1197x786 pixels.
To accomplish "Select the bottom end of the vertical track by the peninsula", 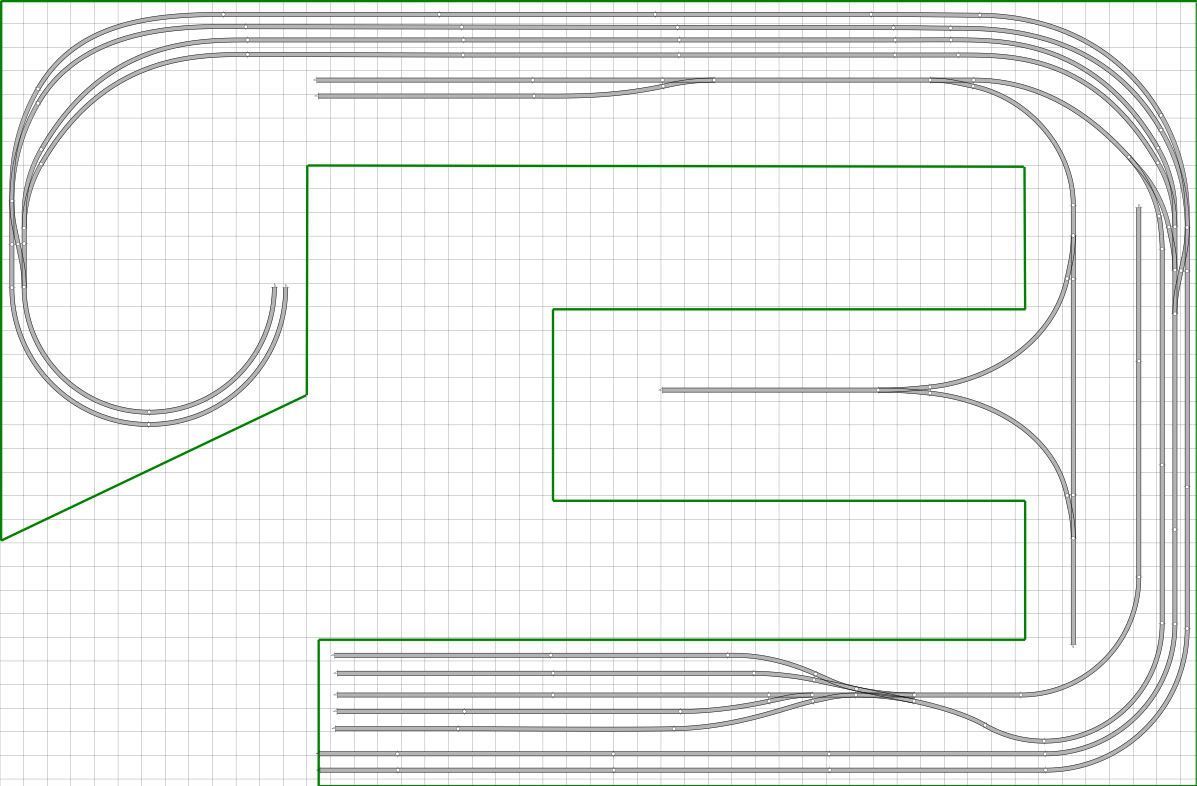I will (1073, 643).
